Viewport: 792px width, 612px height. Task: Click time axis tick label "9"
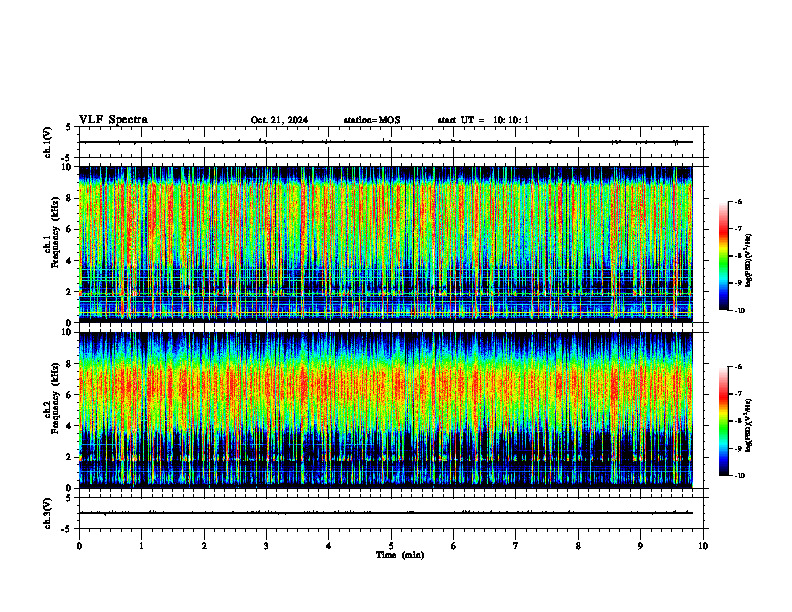(x=640, y=546)
